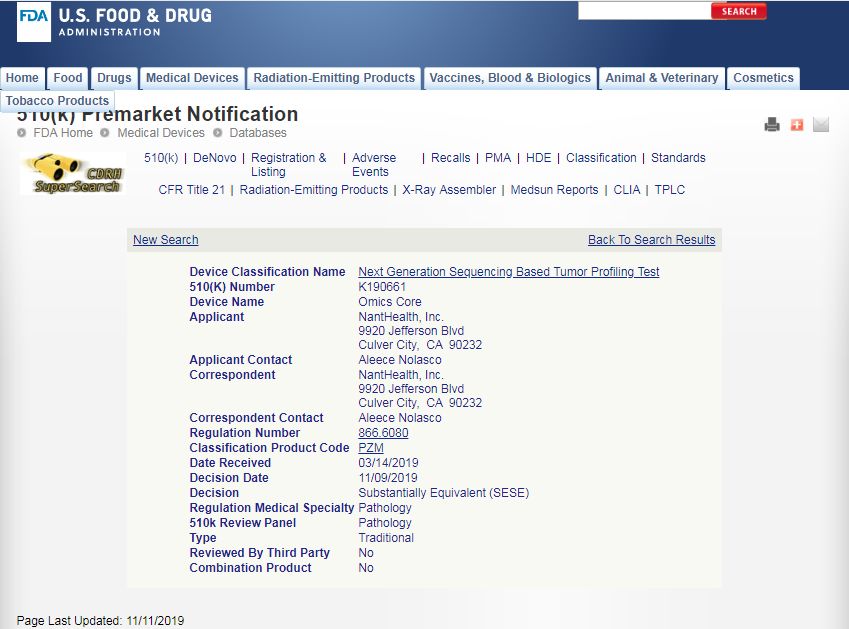Select the Medsun Reports link

tap(554, 190)
